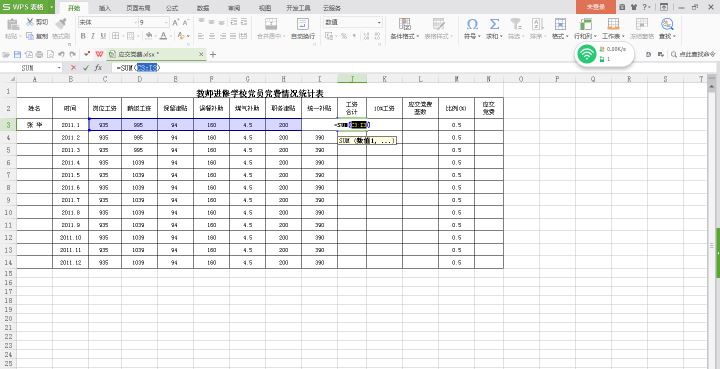This screenshot has width=720, height=369.
Task: Click the Wrap Text (自动换行) icon
Action: tap(303, 24)
